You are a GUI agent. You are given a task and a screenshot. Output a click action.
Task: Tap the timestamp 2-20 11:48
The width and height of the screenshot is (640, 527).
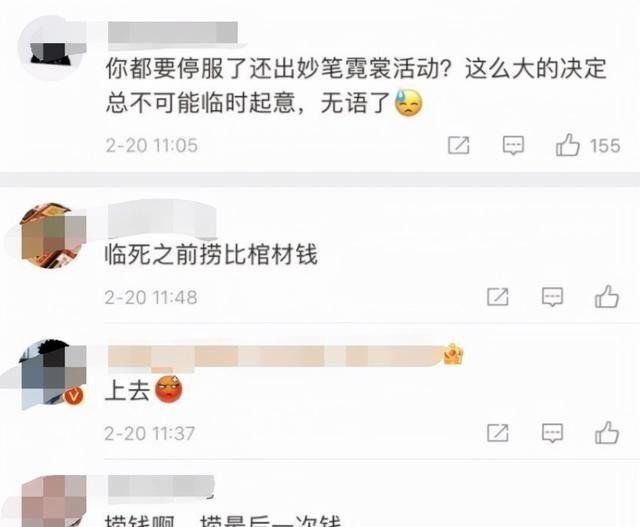[x=151, y=297]
